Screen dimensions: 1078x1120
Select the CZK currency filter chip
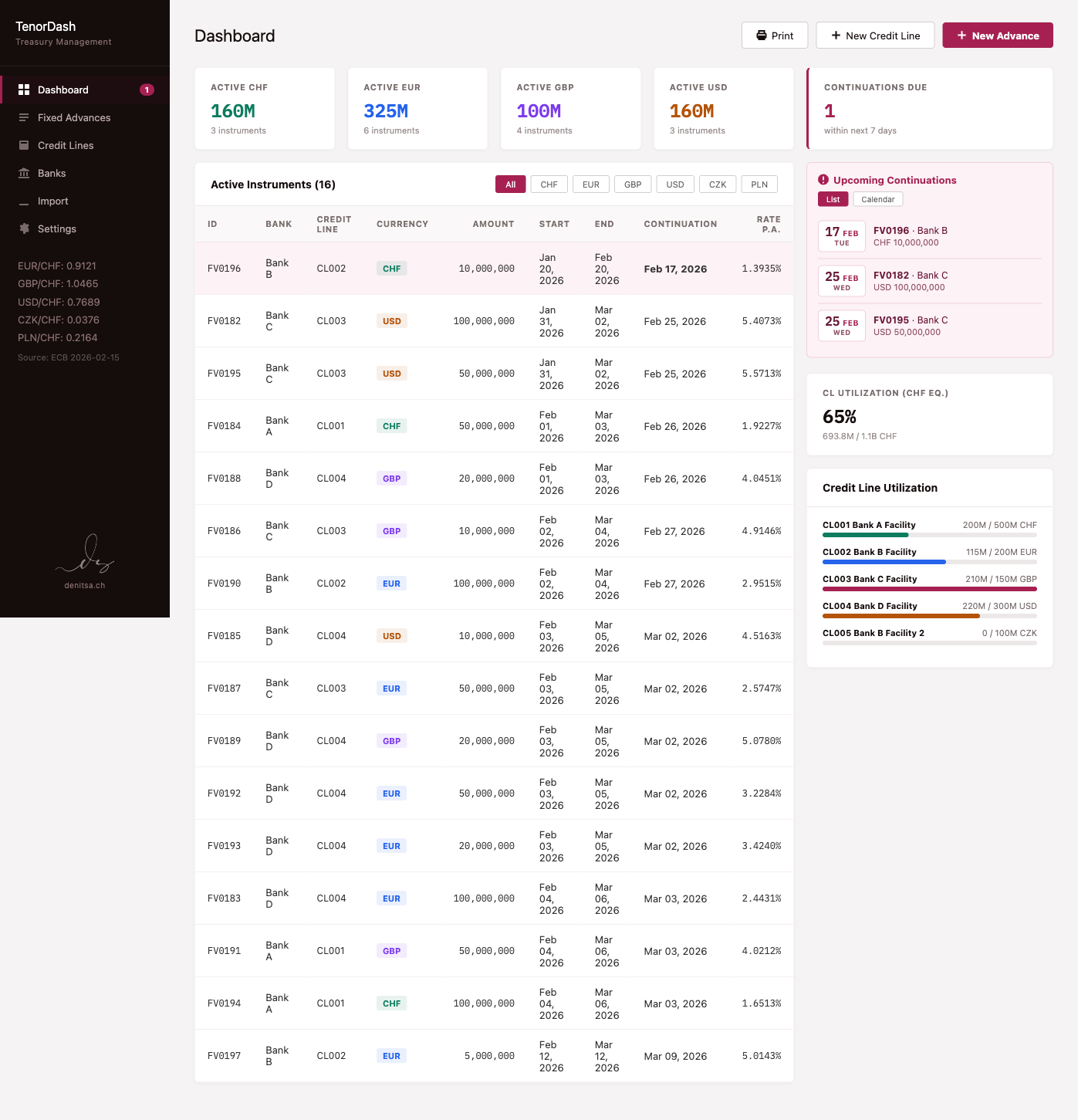pyautogui.click(x=717, y=184)
